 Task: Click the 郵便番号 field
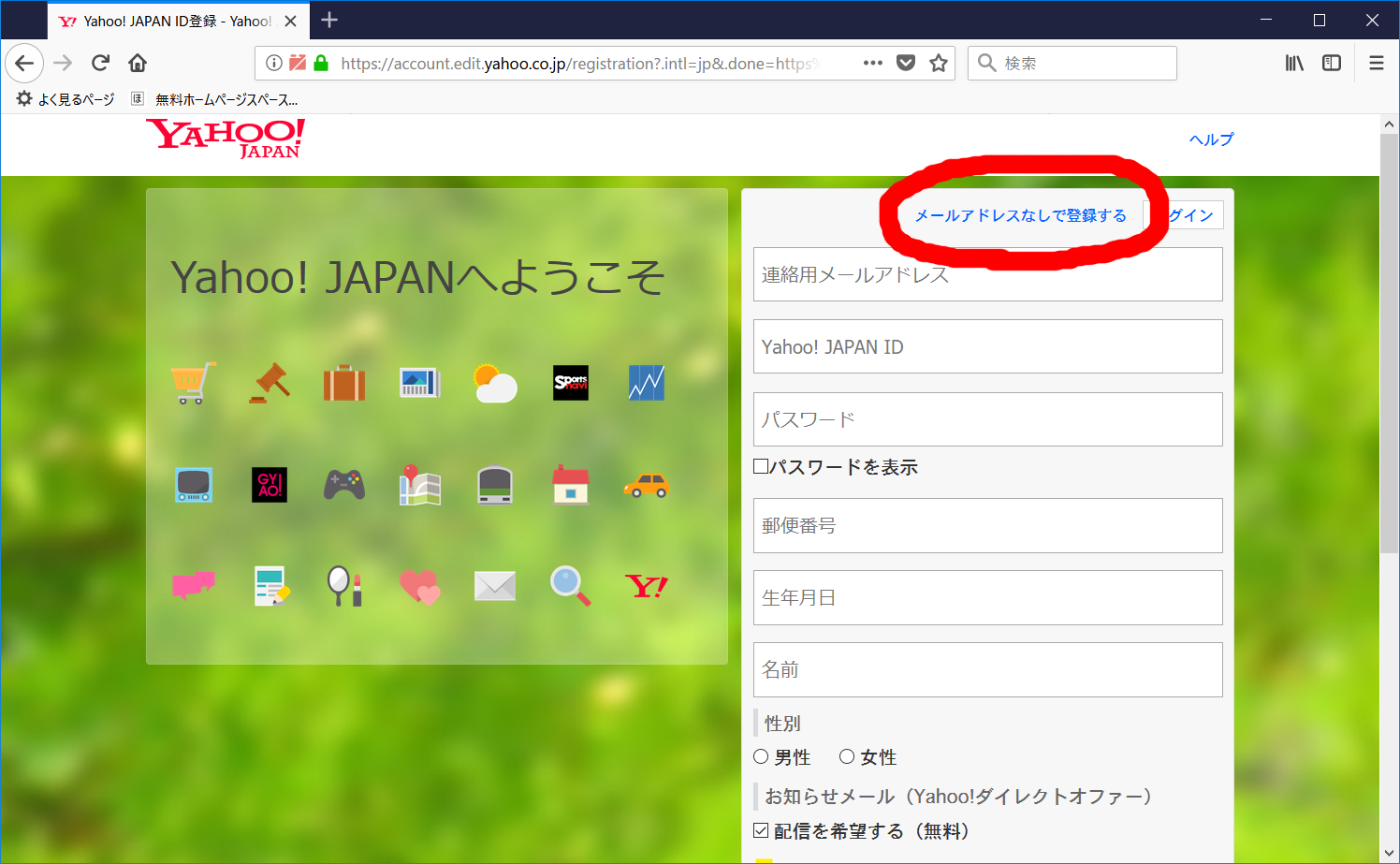pos(988,525)
